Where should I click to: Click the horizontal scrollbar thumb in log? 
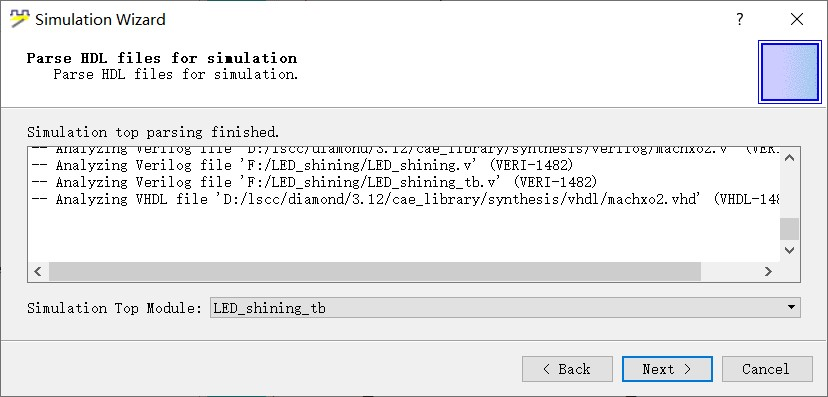tap(375, 271)
